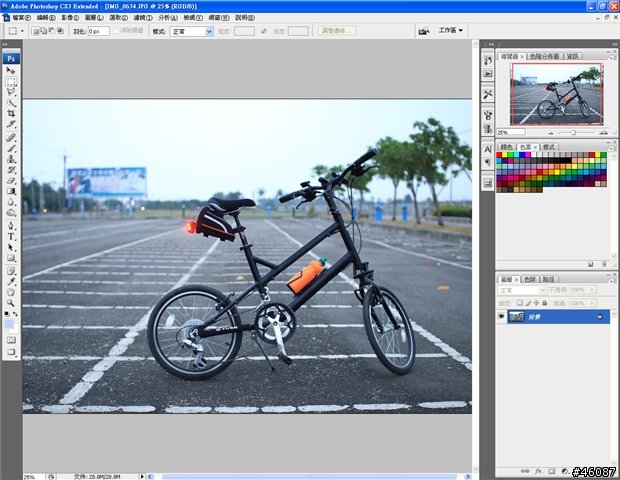
Task: Select the Lasso tool
Action: 11,92
